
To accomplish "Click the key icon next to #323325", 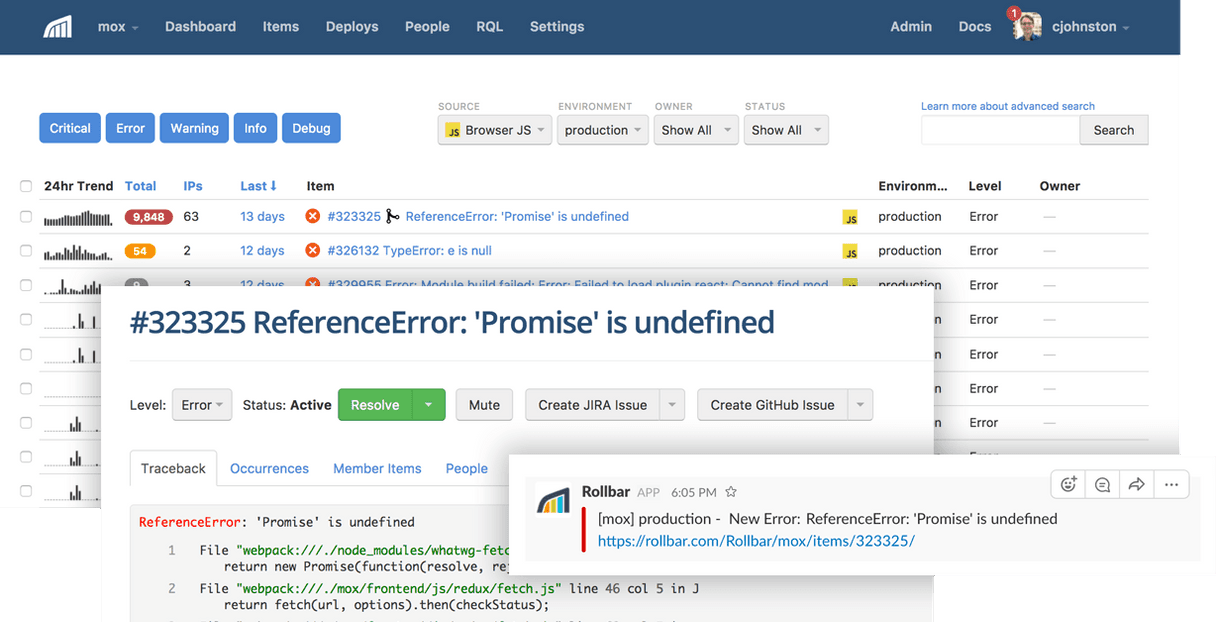I will pos(392,215).
